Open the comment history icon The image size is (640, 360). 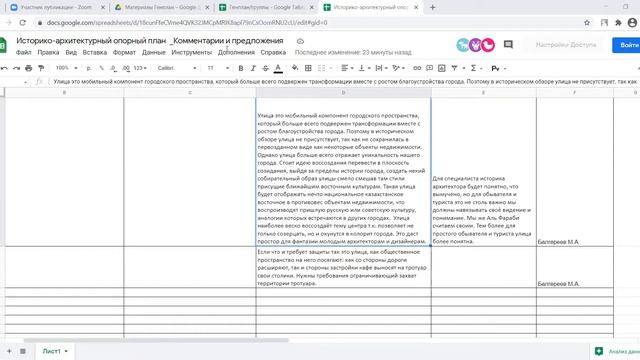pos(508,44)
